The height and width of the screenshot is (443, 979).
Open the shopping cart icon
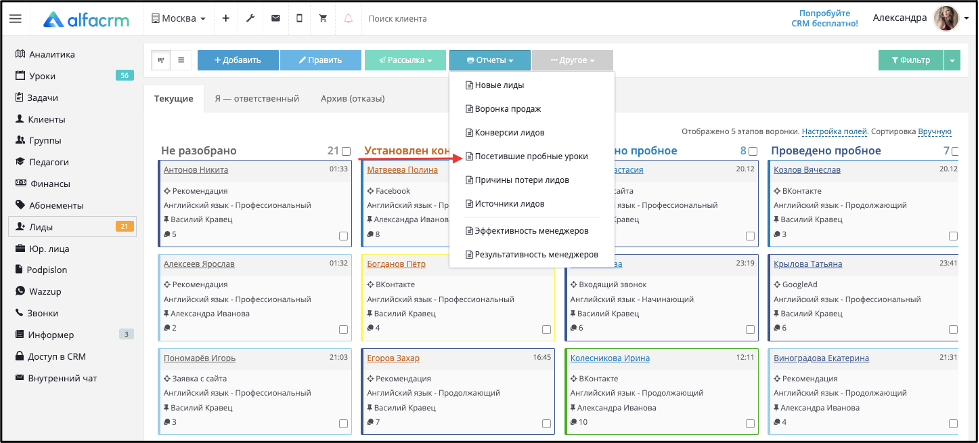(323, 19)
